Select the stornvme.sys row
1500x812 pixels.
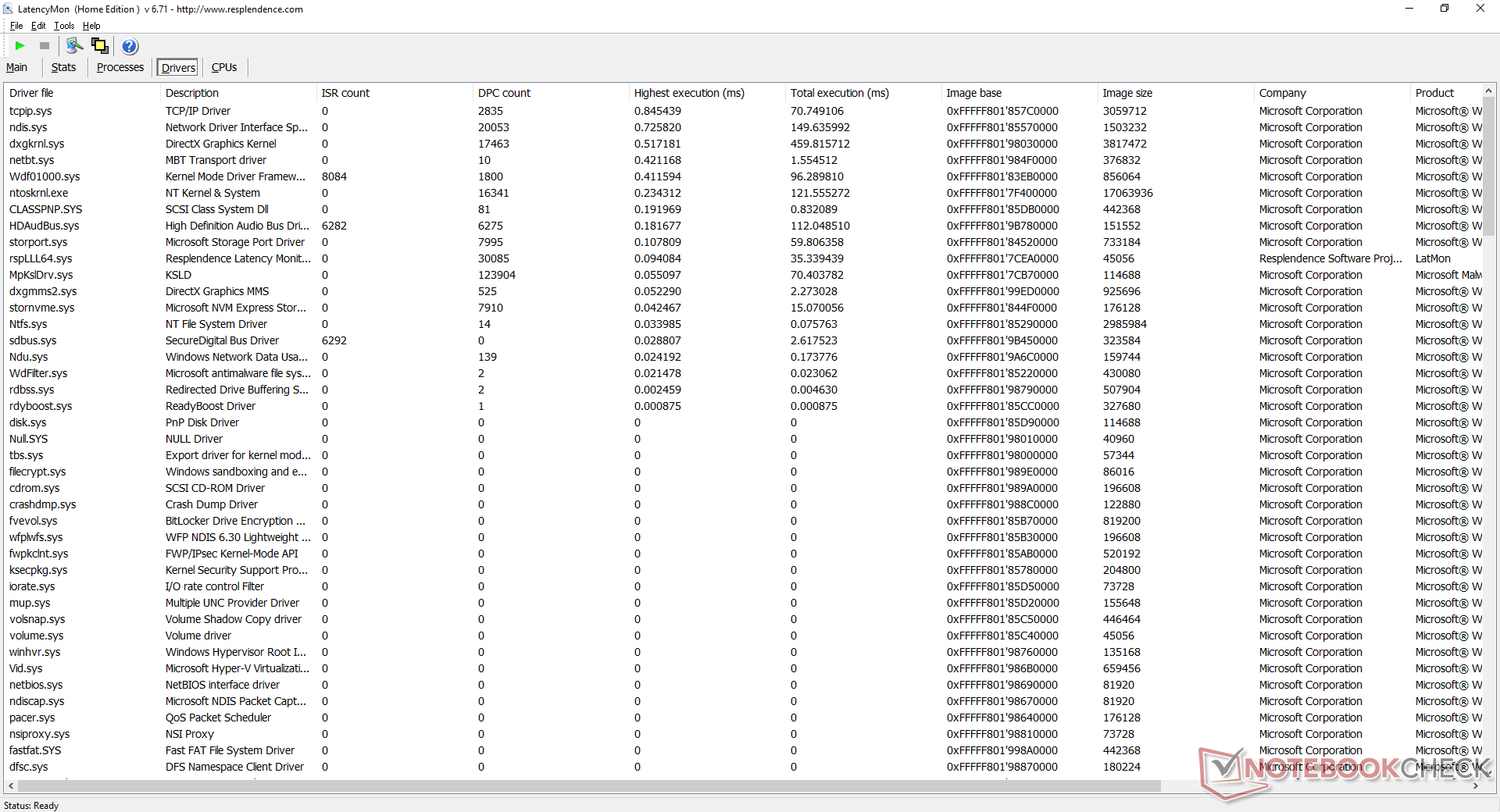(743, 308)
